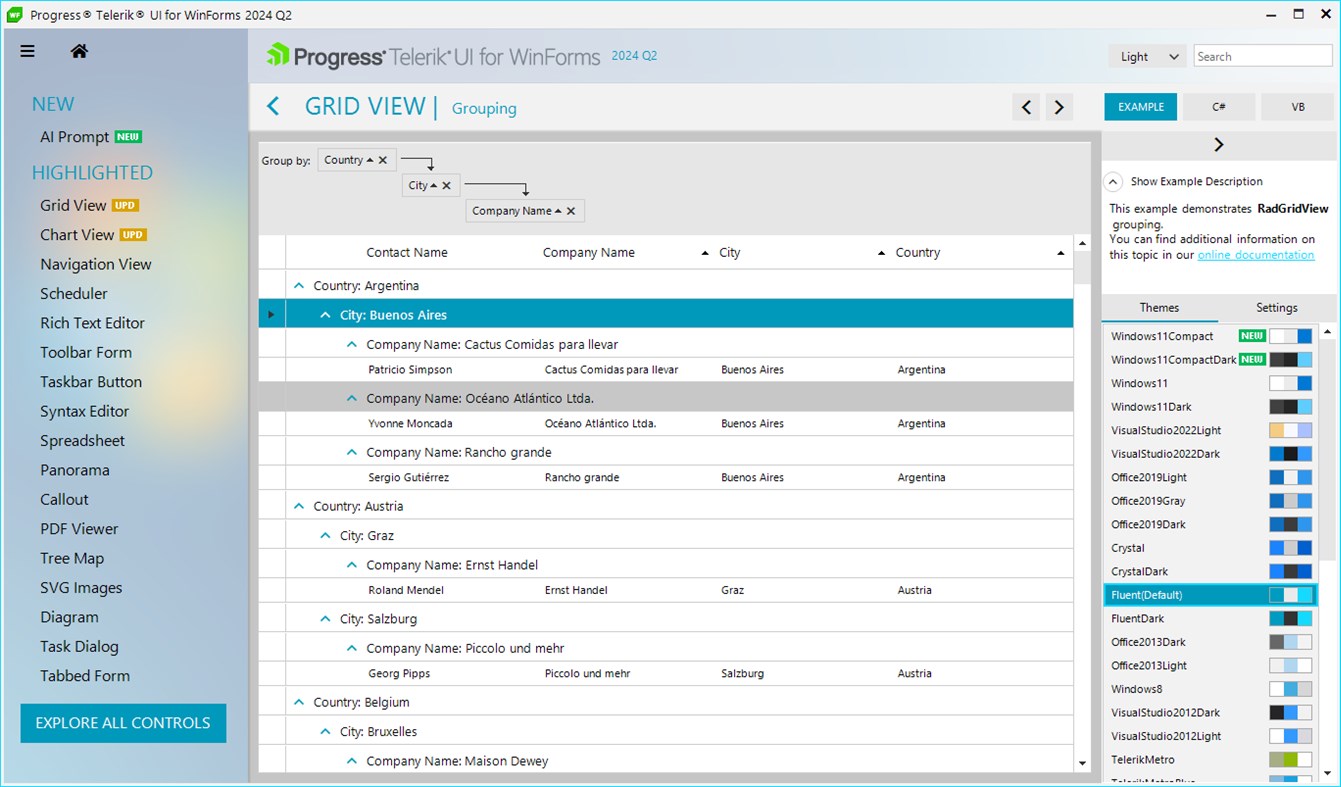The width and height of the screenshot is (1341, 787).
Task: Open the Spreadsheet demo
Action: 83,441
